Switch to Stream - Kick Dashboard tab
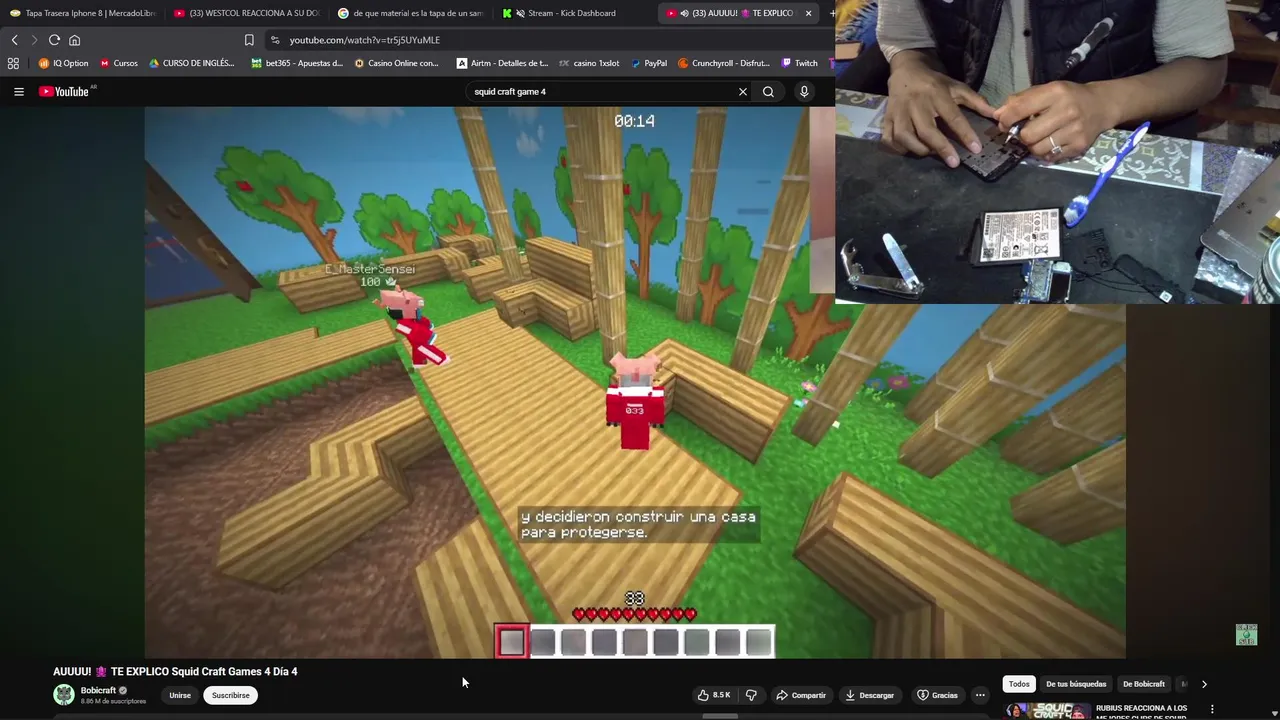This screenshot has height=720, width=1280. click(574, 13)
